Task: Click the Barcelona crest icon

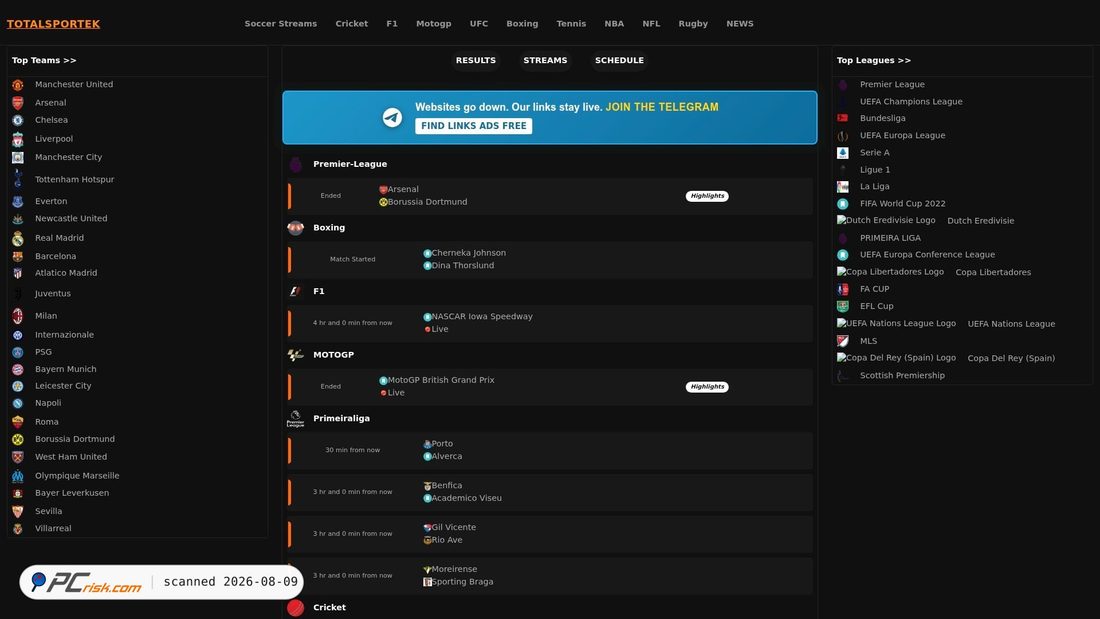Action: coord(18,257)
